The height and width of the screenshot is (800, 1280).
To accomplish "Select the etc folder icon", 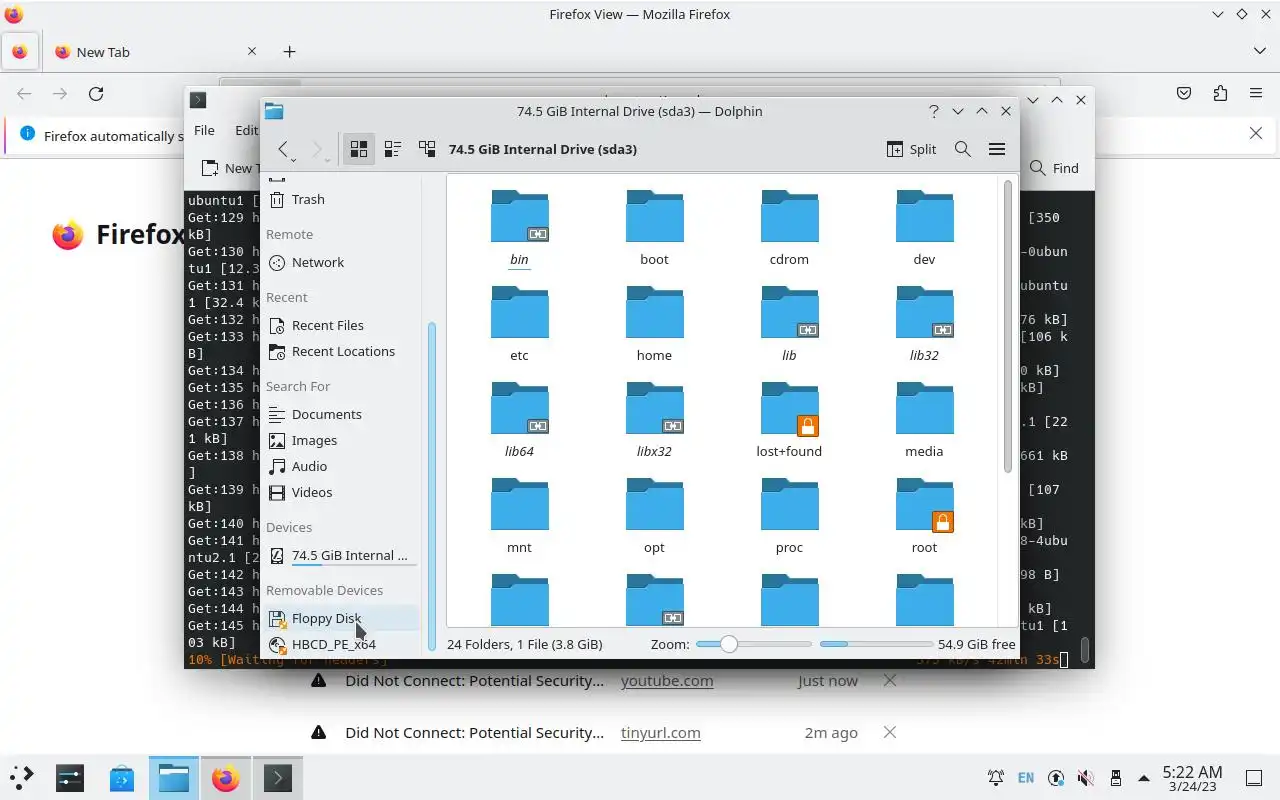I will coord(519,312).
